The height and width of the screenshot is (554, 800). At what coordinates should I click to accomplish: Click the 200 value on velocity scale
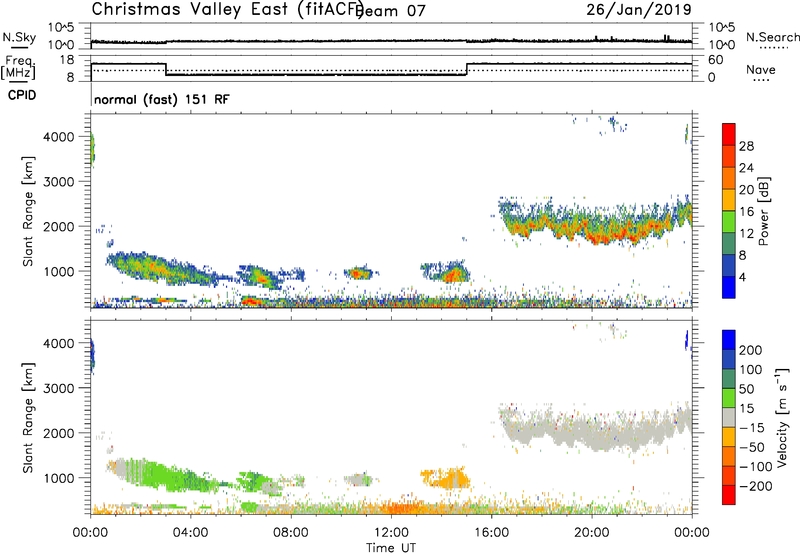coord(751,350)
